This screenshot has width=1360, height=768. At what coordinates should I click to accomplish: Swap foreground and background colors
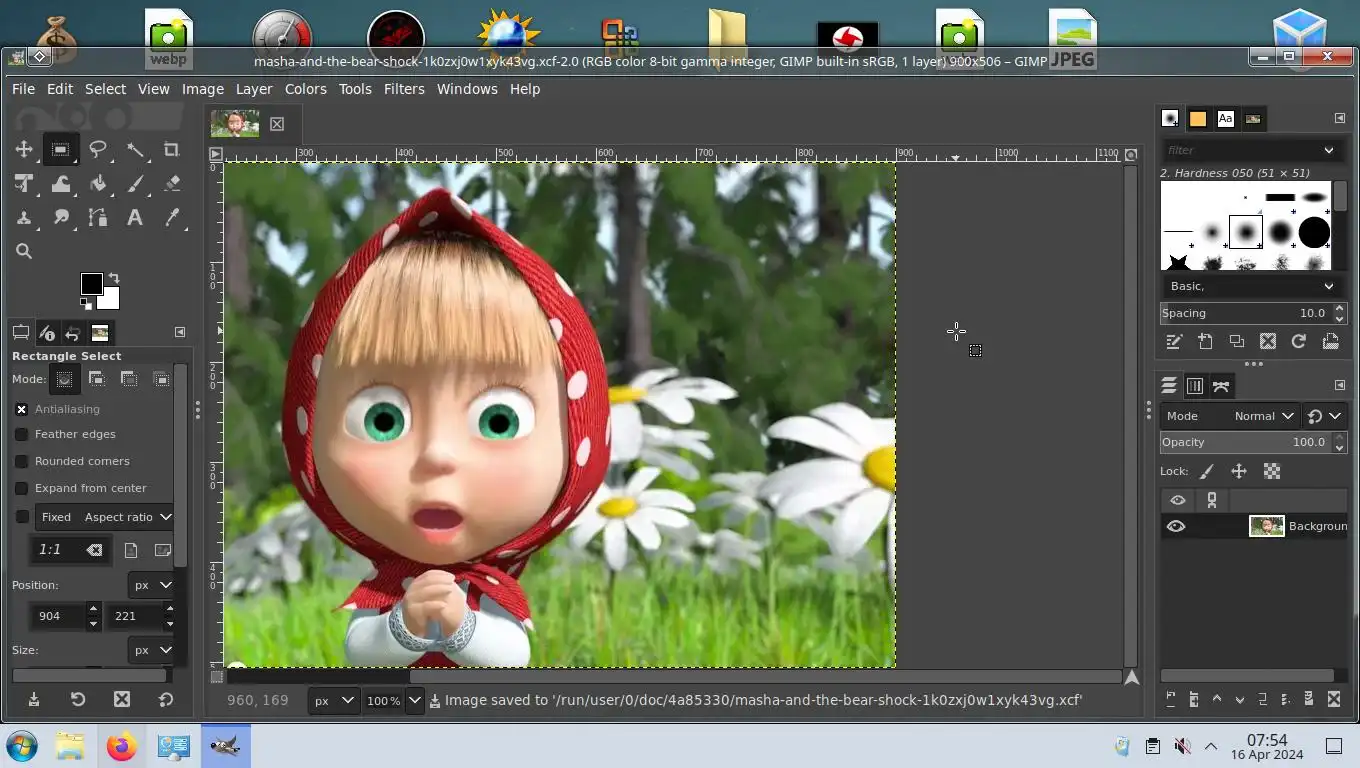(x=114, y=278)
